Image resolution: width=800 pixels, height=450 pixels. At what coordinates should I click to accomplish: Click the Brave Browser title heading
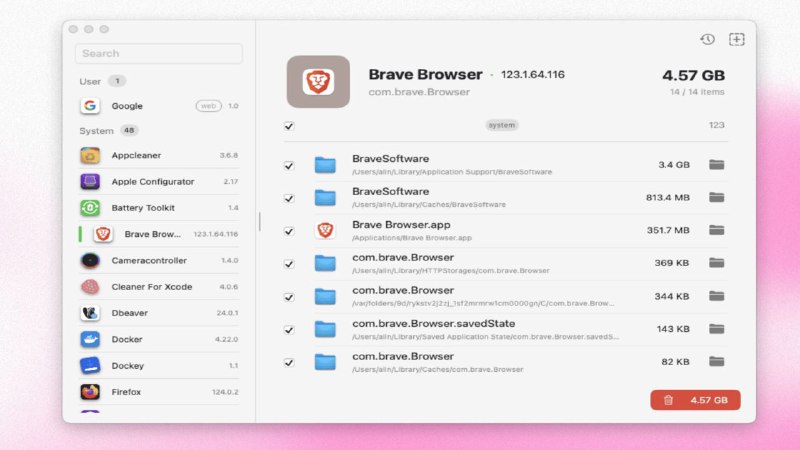point(425,74)
